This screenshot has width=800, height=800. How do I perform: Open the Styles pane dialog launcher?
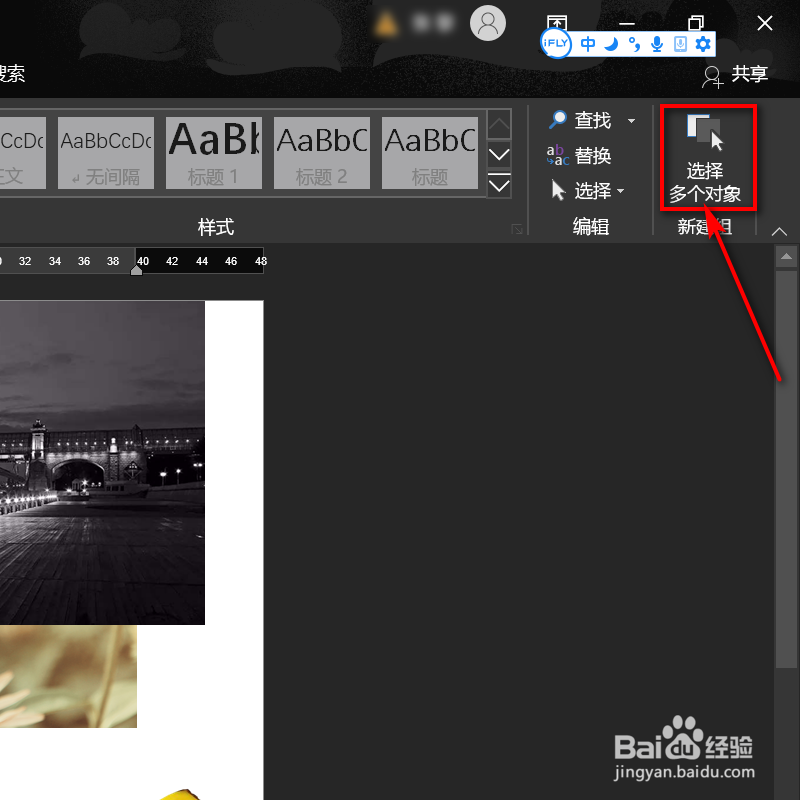coord(517,229)
